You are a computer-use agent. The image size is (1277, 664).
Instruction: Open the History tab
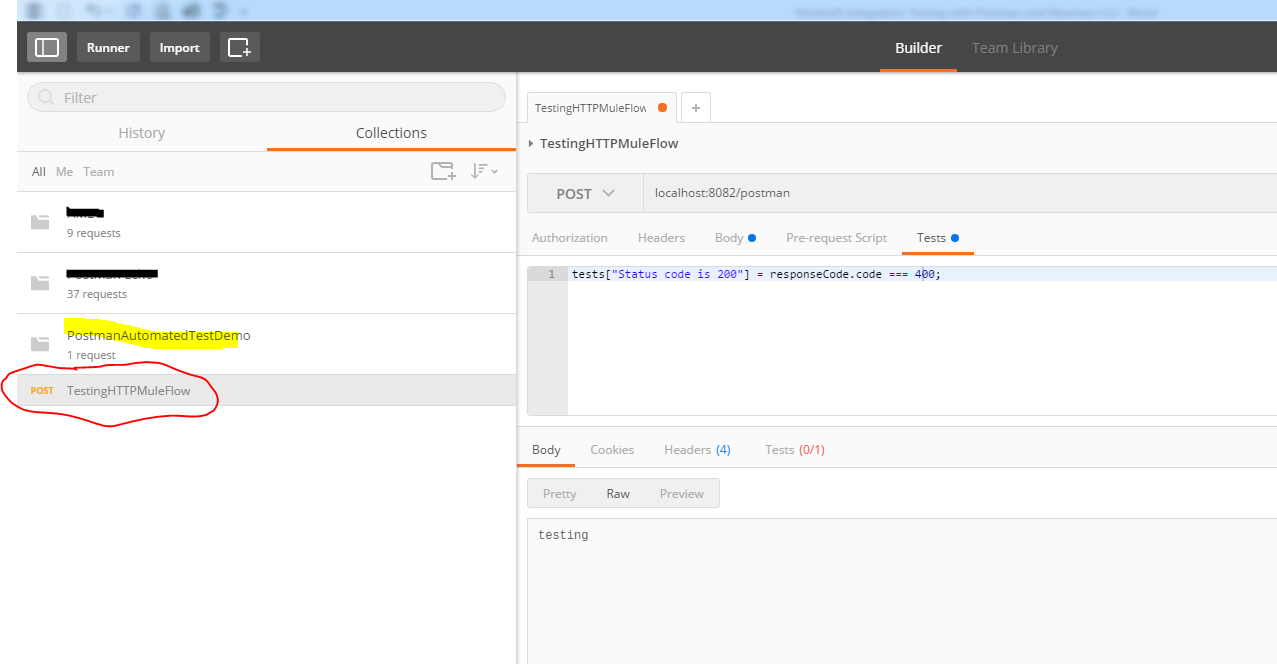point(142,133)
